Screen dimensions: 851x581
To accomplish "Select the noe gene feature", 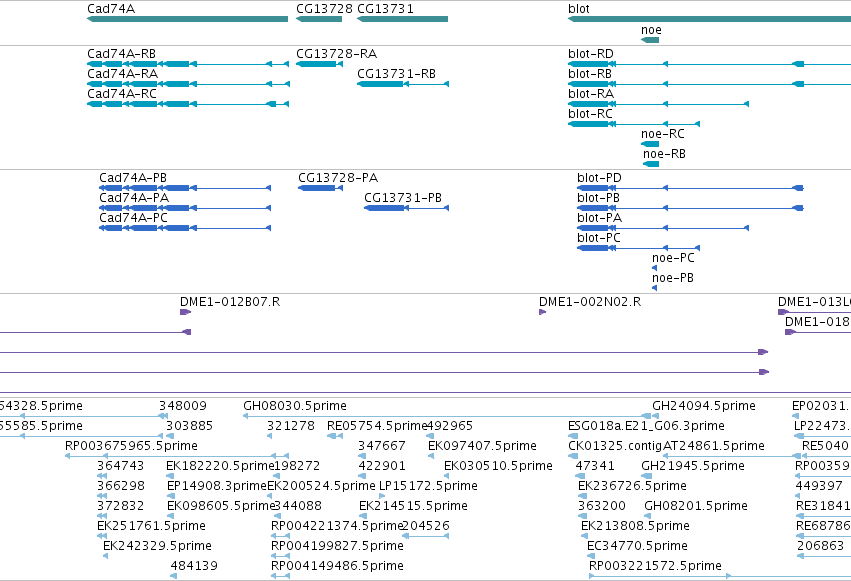I will [x=650, y=40].
